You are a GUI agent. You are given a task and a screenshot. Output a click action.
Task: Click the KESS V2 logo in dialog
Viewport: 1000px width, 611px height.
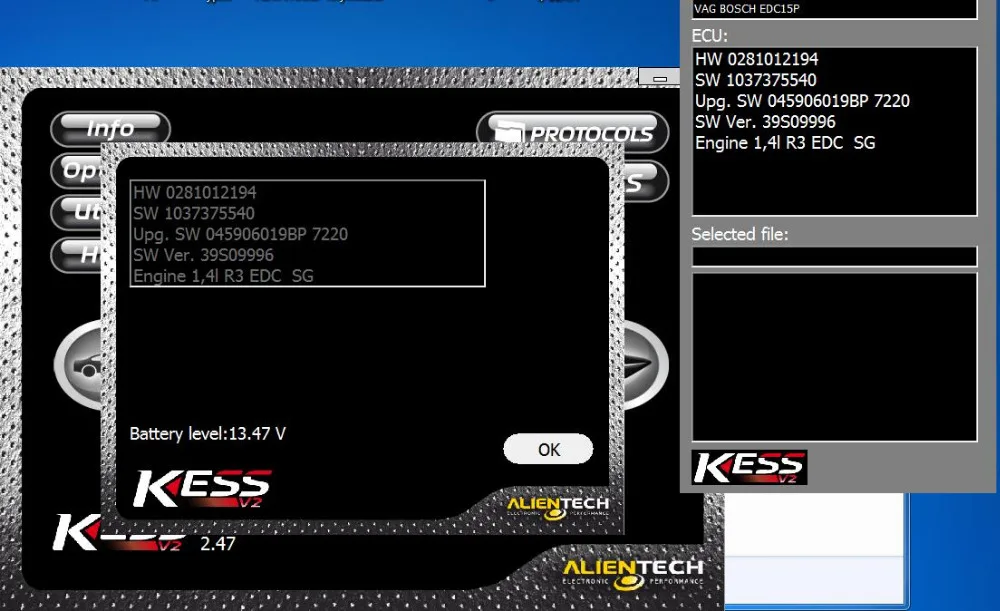click(202, 489)
